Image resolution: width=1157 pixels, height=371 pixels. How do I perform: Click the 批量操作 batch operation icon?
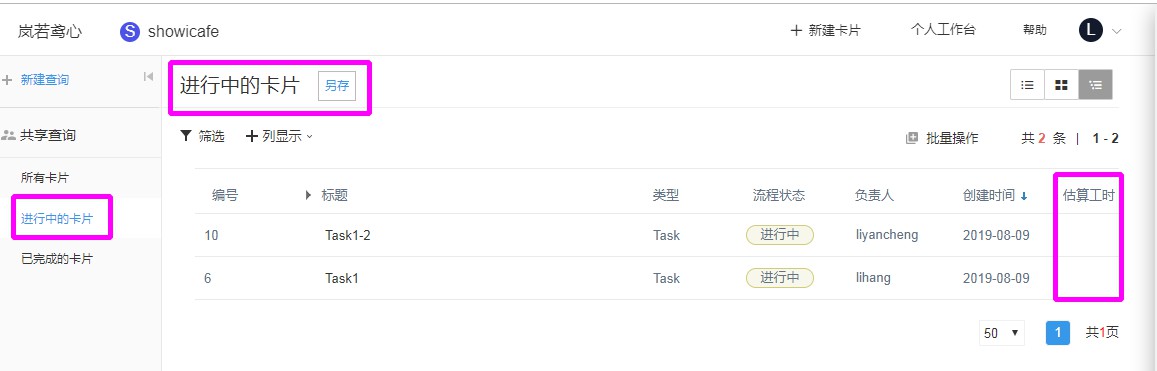912,138
